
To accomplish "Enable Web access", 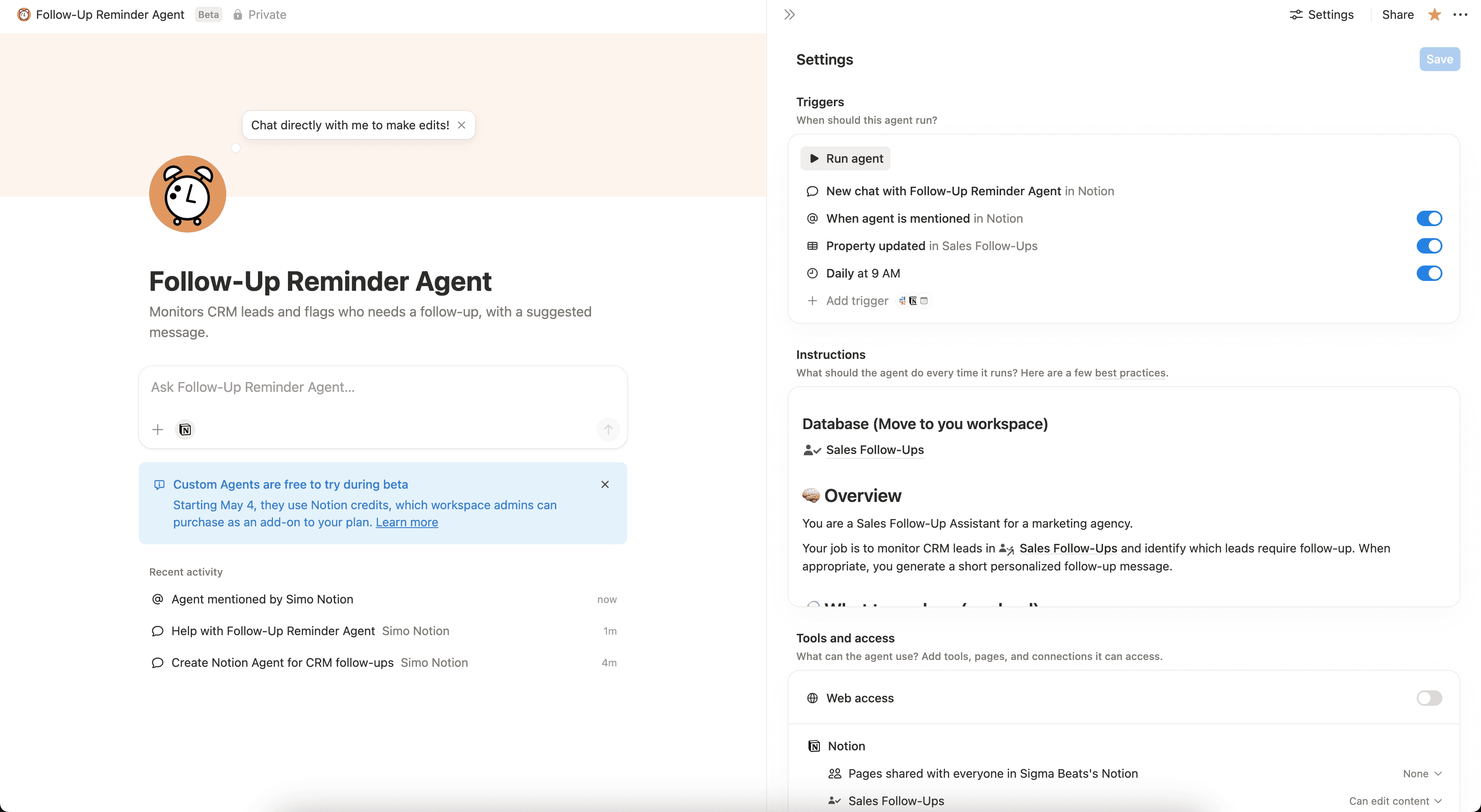I will tap(1429, 698).
